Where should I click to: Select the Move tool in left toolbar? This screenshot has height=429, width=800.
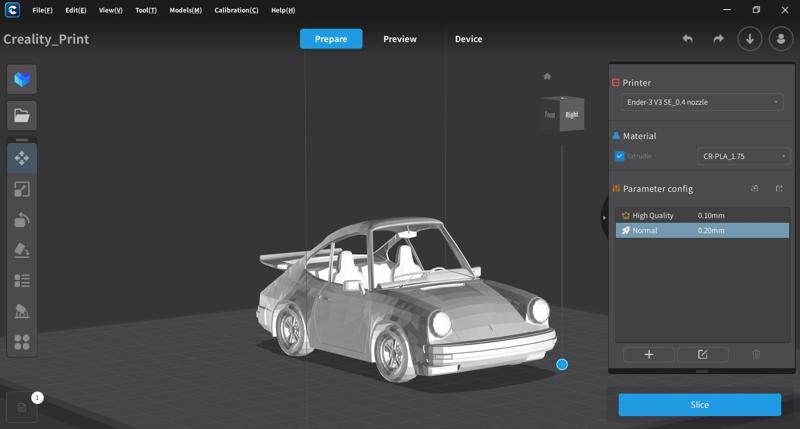pyautogui.click(x=22, y=158)
